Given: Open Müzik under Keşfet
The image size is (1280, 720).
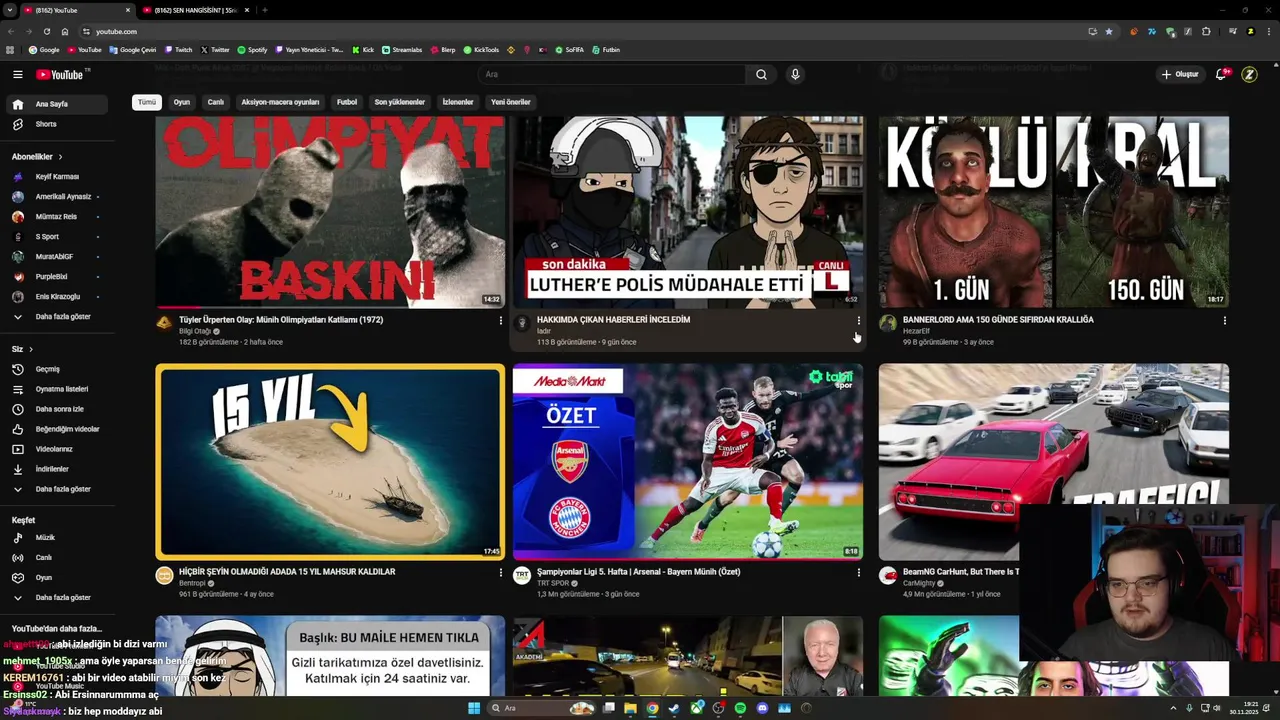Looking at the screenshot, I should pyautogui.click(x=56, y=538).
